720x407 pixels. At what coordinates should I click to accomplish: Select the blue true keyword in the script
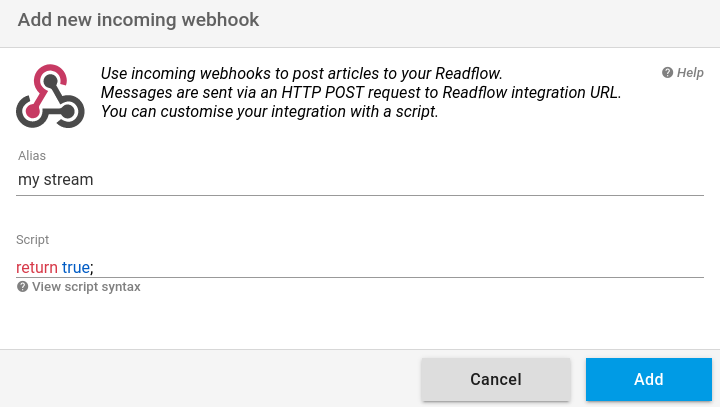click(76, 267)
